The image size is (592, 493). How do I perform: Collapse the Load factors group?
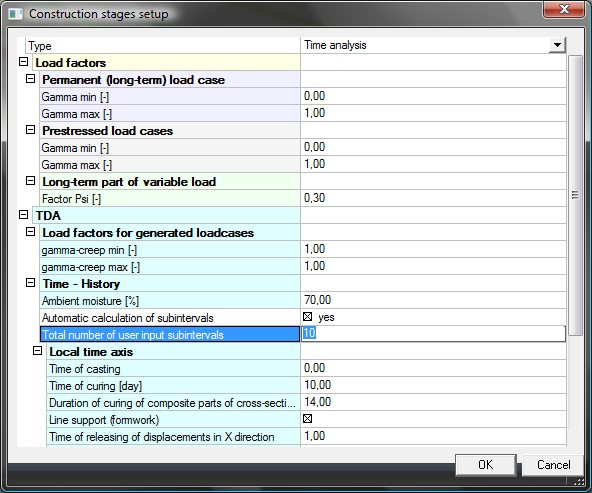(23, 62)
